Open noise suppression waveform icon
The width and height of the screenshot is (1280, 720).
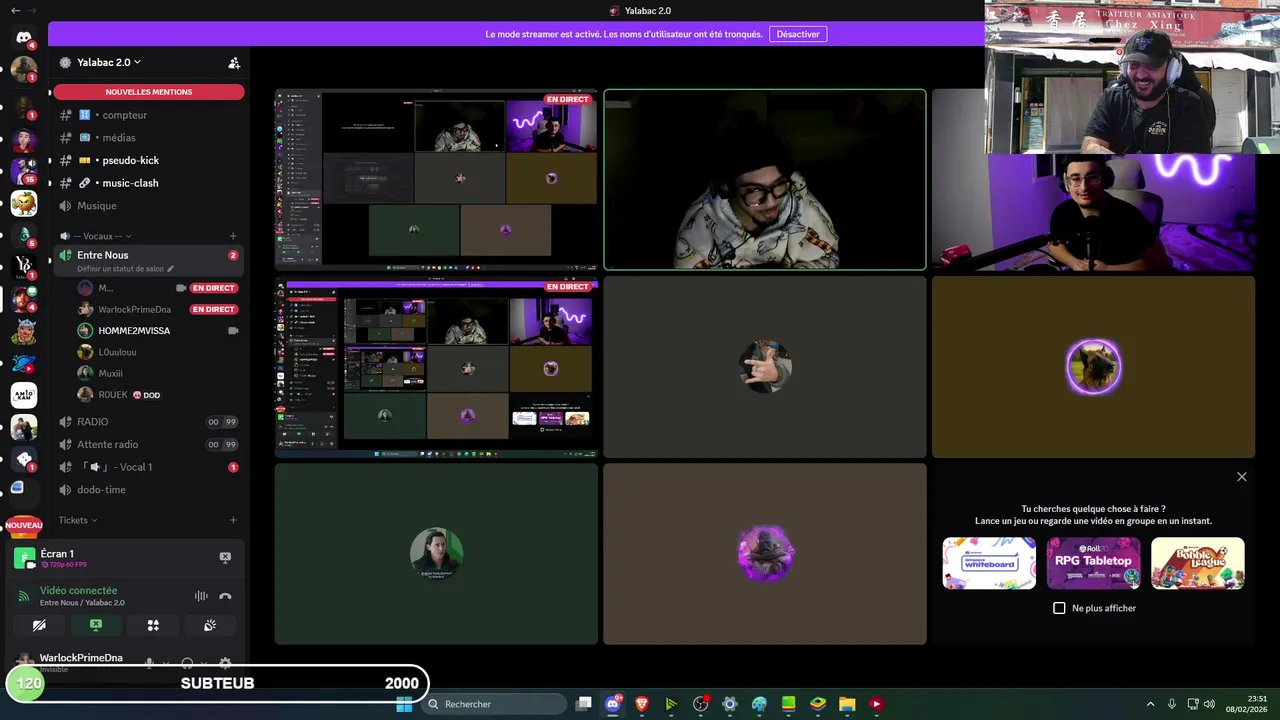(201, 596)
